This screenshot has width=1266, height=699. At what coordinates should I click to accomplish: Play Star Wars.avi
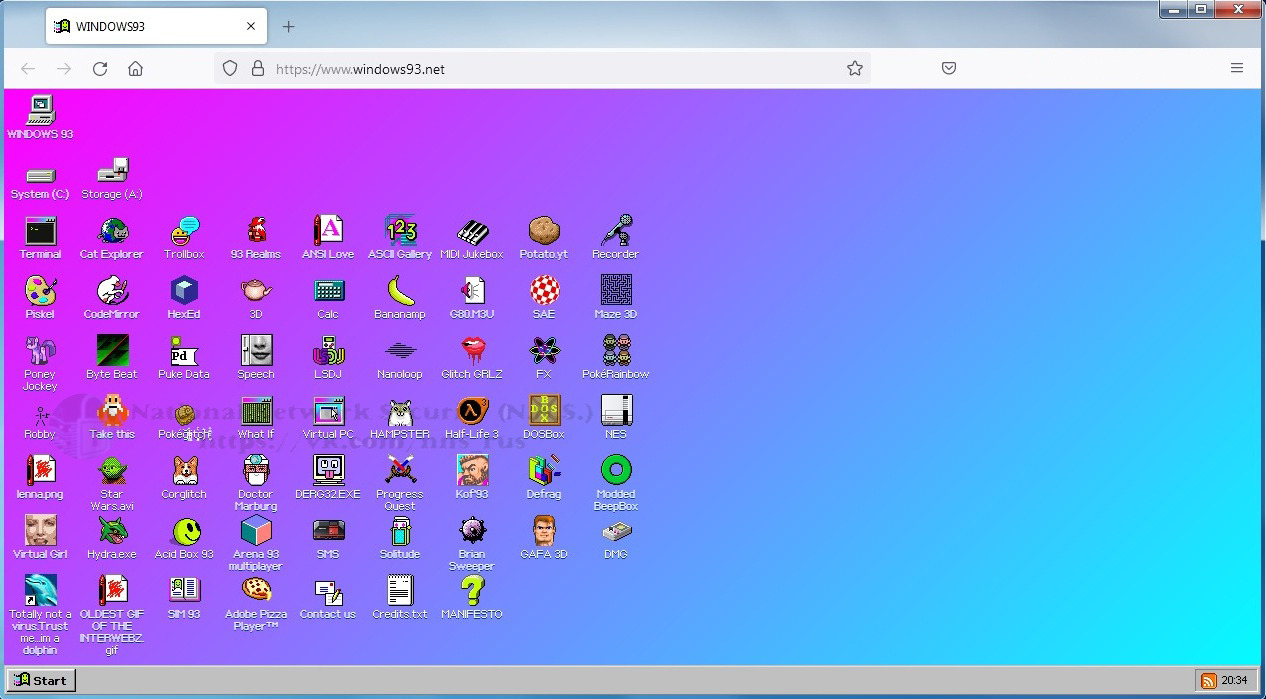tap(112, 471)
